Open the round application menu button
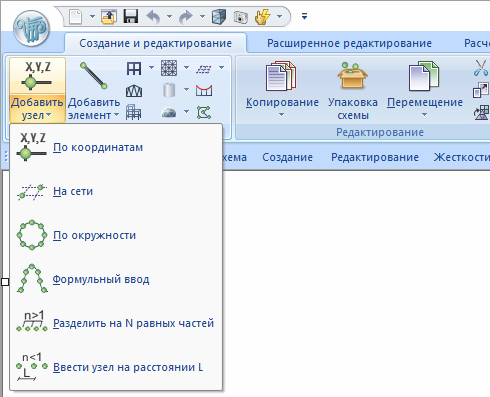Image resolution: width=490 pixels, height=397 pixels. click(32, 28)
